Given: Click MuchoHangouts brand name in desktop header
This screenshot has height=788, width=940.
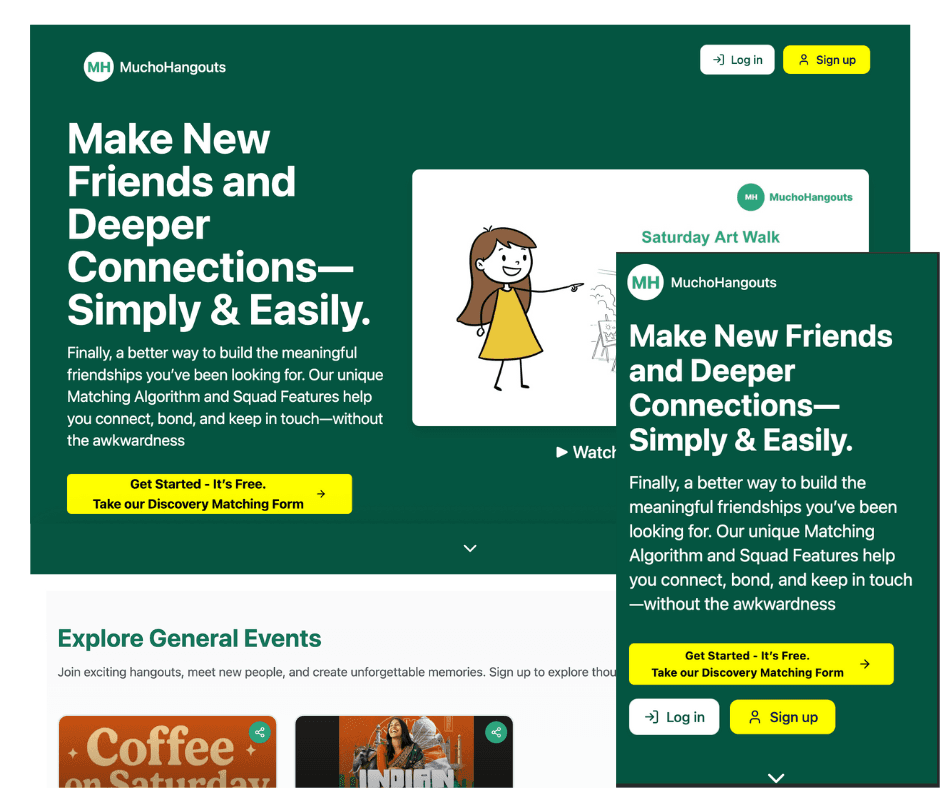Looking at the screenshot, I should [x=173, y=67].
